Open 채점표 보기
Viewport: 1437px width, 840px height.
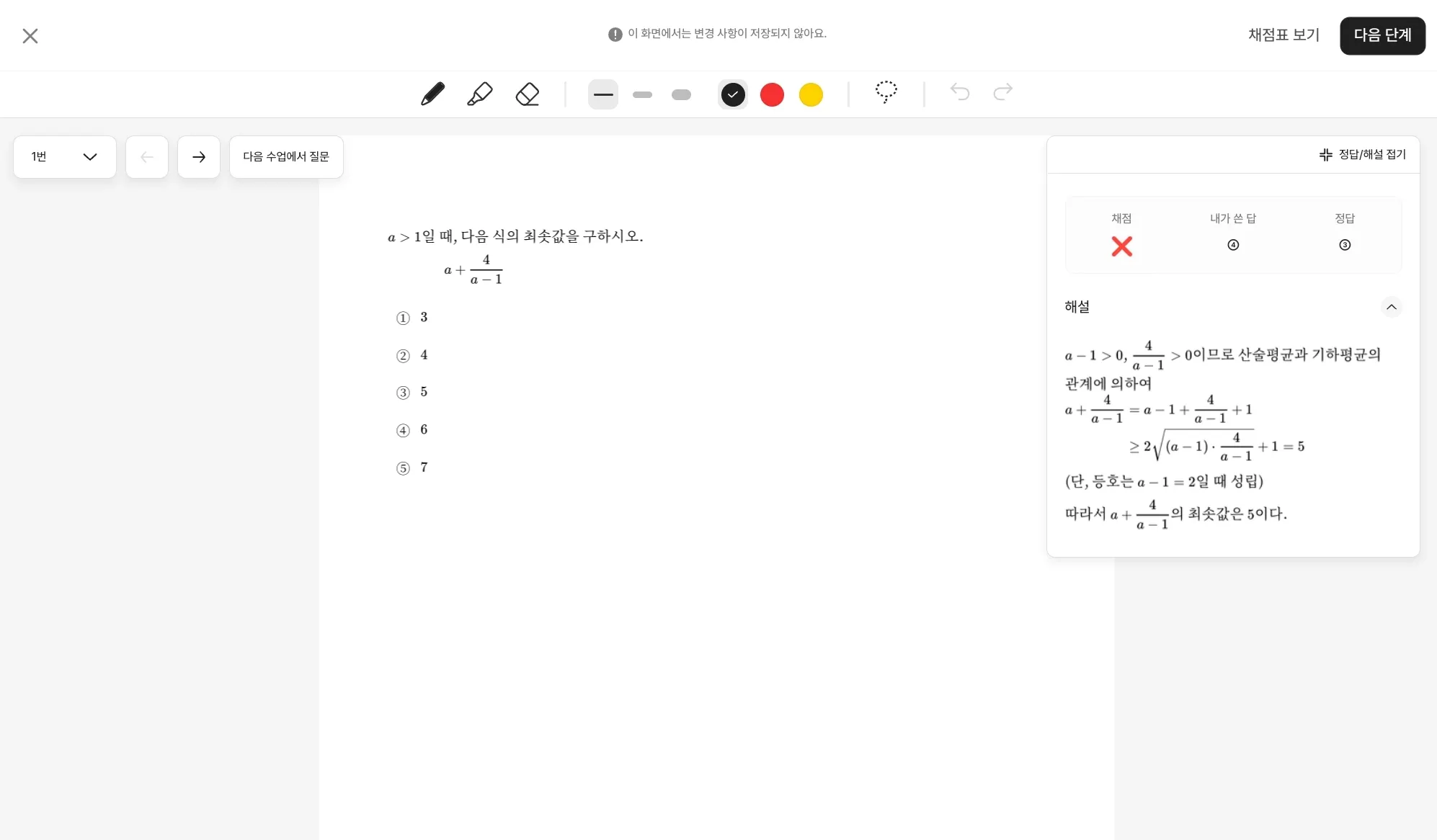click(x=1283, y=35)
